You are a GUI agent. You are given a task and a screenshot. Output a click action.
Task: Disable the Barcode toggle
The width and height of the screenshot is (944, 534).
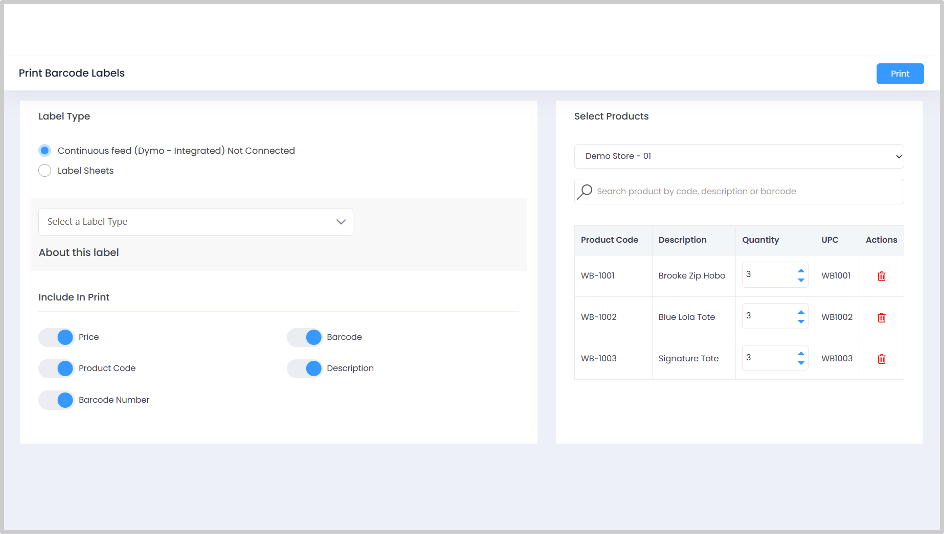pyautogui.click(x=305, y=337)
